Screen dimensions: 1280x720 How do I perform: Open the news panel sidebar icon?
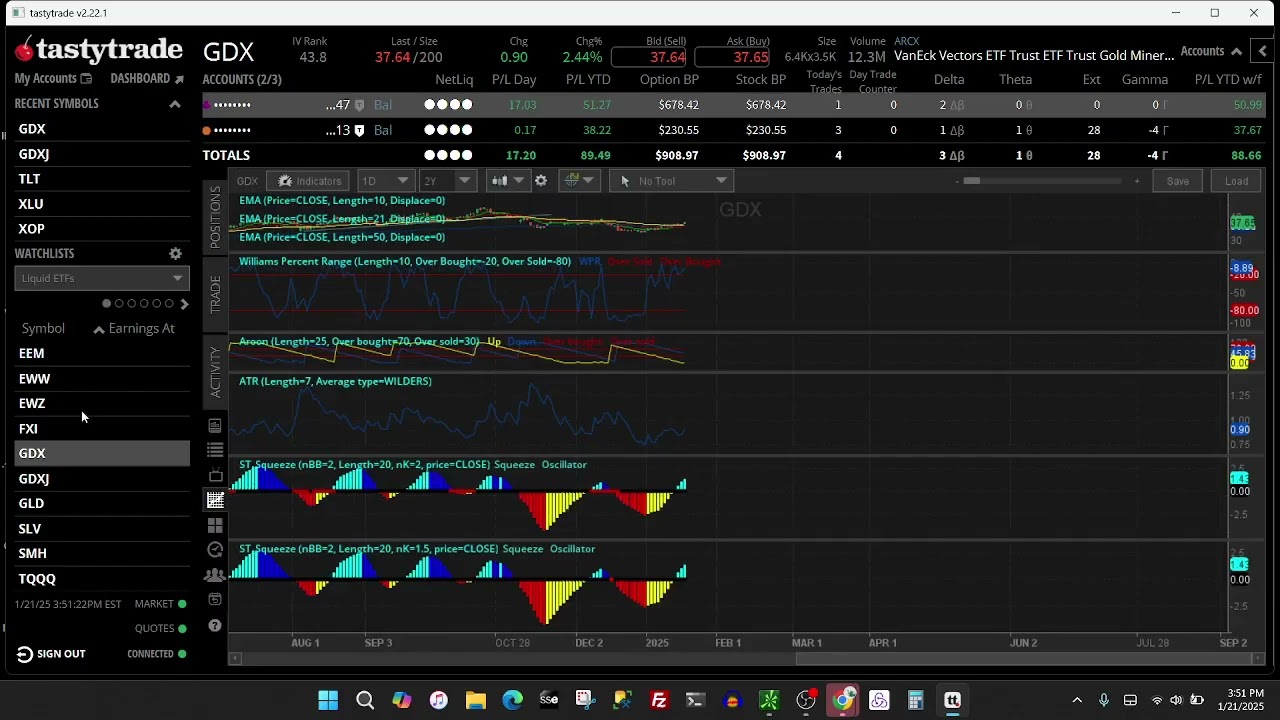[215, 426]
